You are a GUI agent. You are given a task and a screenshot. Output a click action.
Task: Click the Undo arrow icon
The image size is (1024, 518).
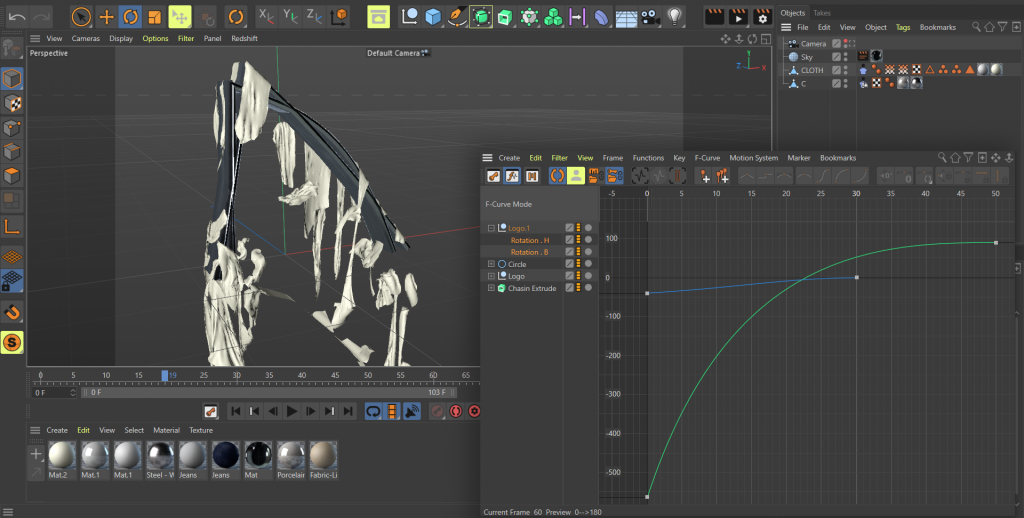pyautogui.click(x=16, y=17)
